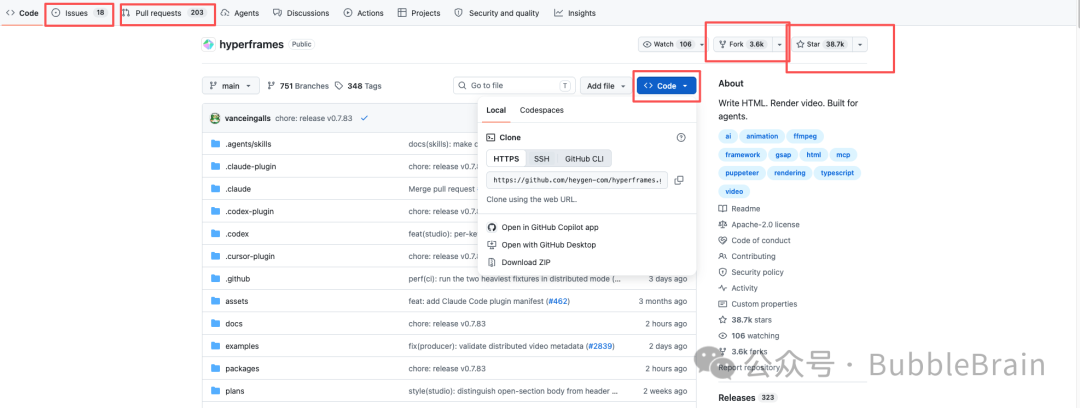Open the .codex-plugin folder
Viewport: 1080px width, 408px height.
249,212
